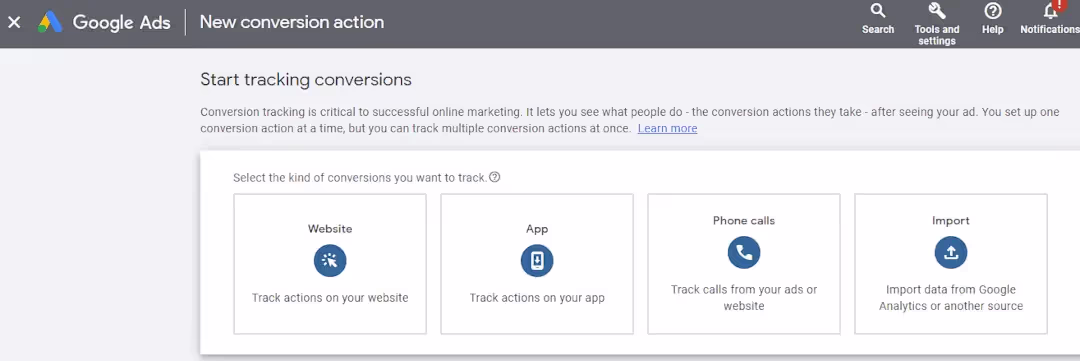Click the Google Ads wordmark text
Image resolution: width=1080 pixels, height=361 pixels.
(x=121, y=23)
